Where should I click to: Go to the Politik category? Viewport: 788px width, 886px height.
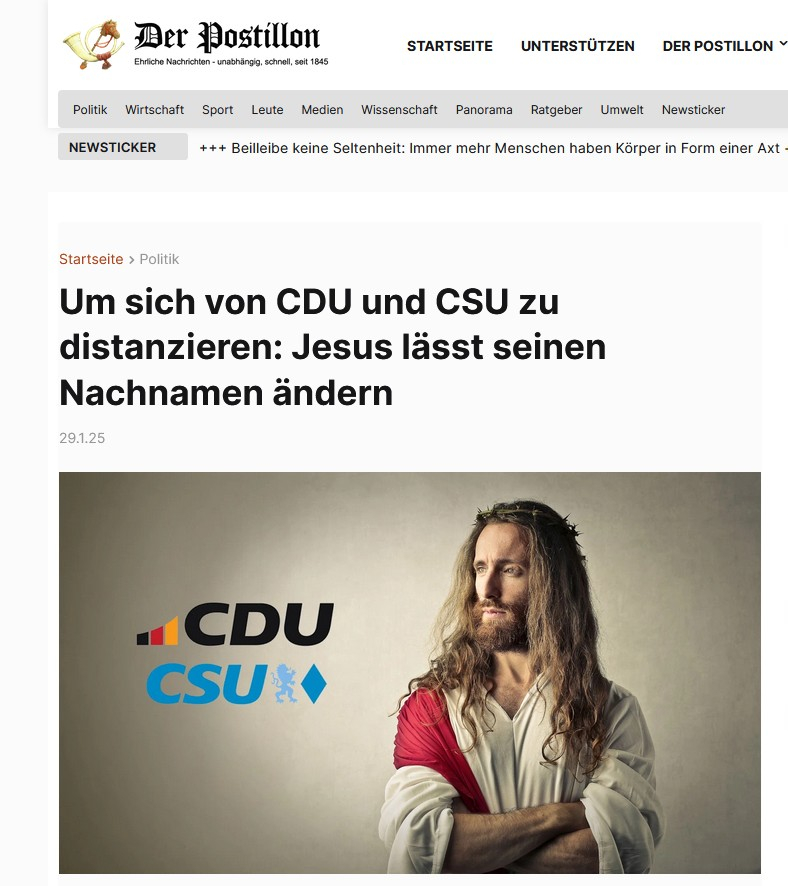tap(90, 110)
